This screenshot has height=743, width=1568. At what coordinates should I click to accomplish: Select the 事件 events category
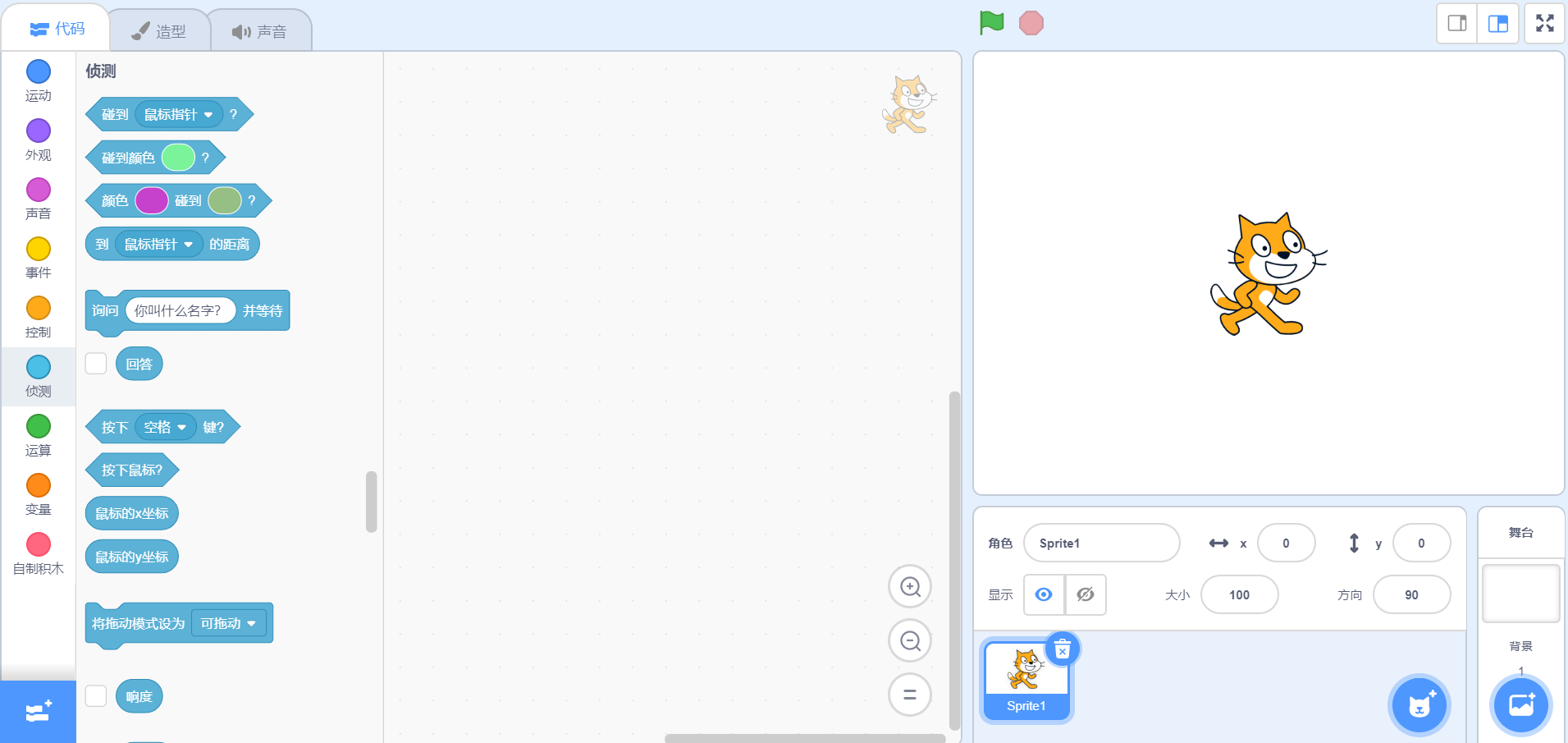coord(39,259)
